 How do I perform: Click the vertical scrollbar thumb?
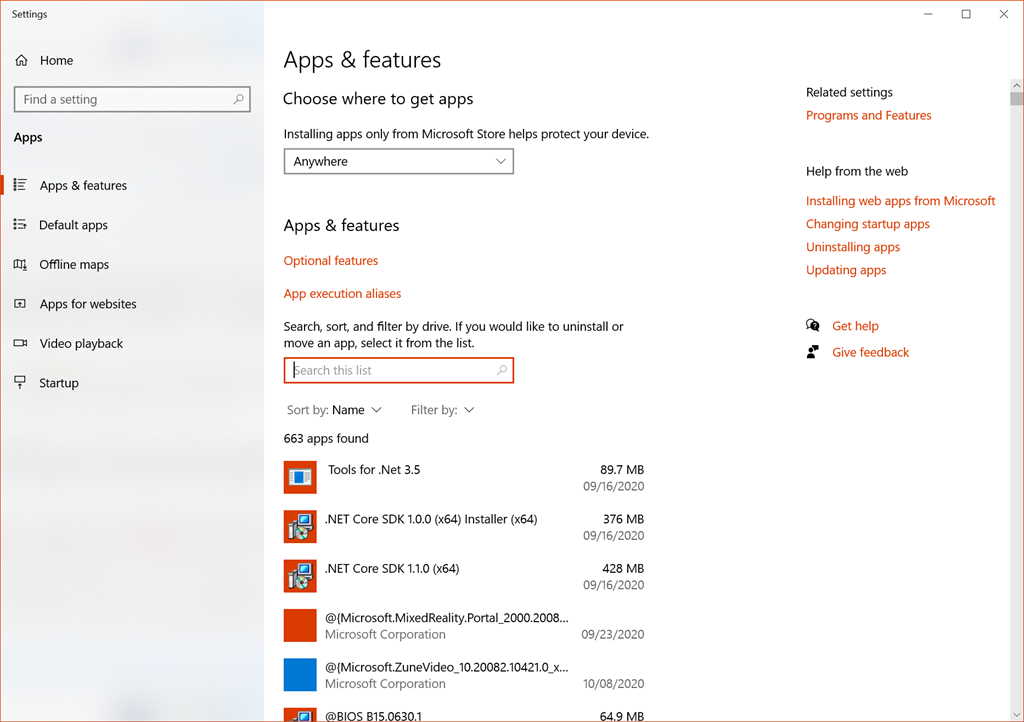(x=1016, y=99)
